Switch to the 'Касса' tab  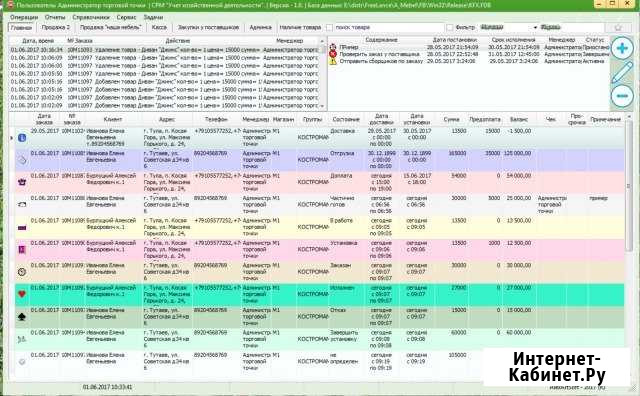[159, 27]
